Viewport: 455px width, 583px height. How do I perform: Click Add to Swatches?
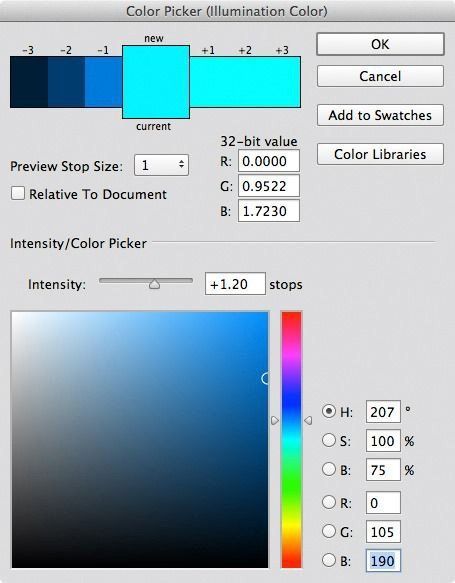[380, 115]
